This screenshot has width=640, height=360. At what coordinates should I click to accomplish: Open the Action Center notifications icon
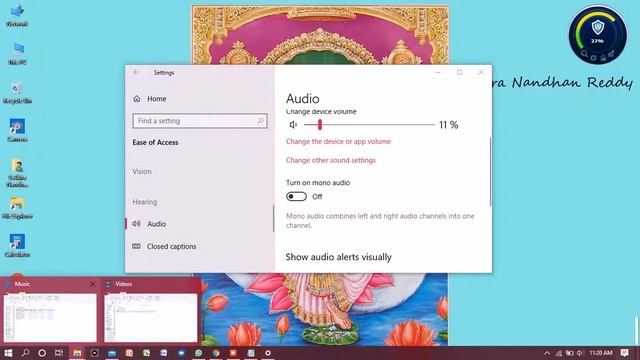click(x=624, y=353)
